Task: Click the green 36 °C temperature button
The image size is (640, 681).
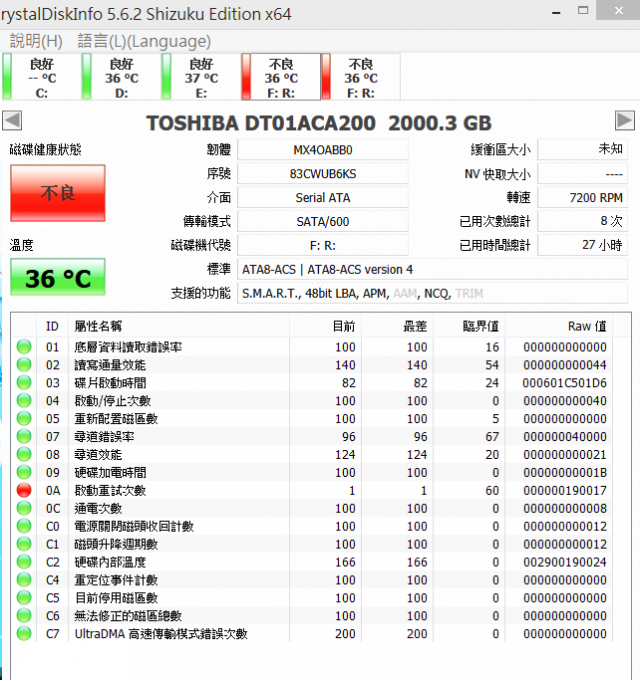Action: [58, 277]
